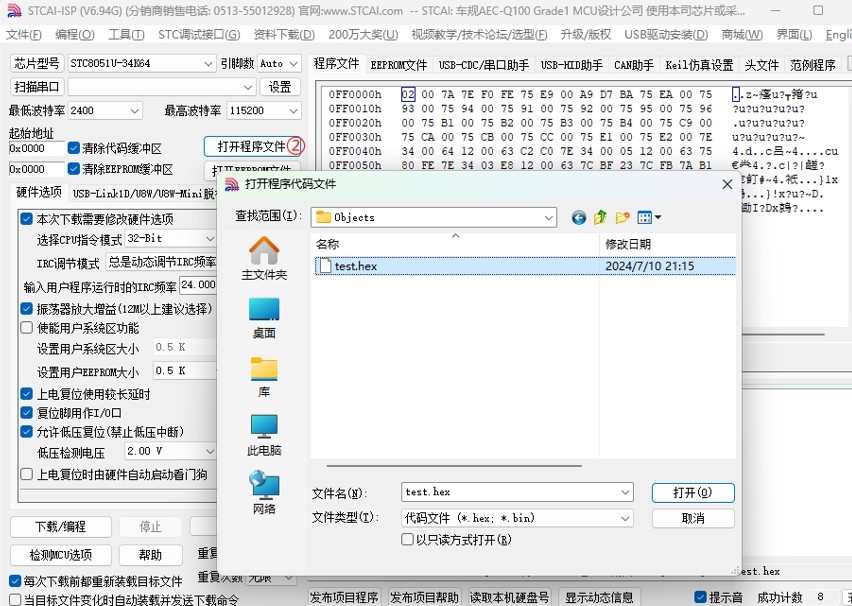The height and width of the screenshot is (606, 852).
Task: Click the Create new folder icon
Action: click(622, 218)
